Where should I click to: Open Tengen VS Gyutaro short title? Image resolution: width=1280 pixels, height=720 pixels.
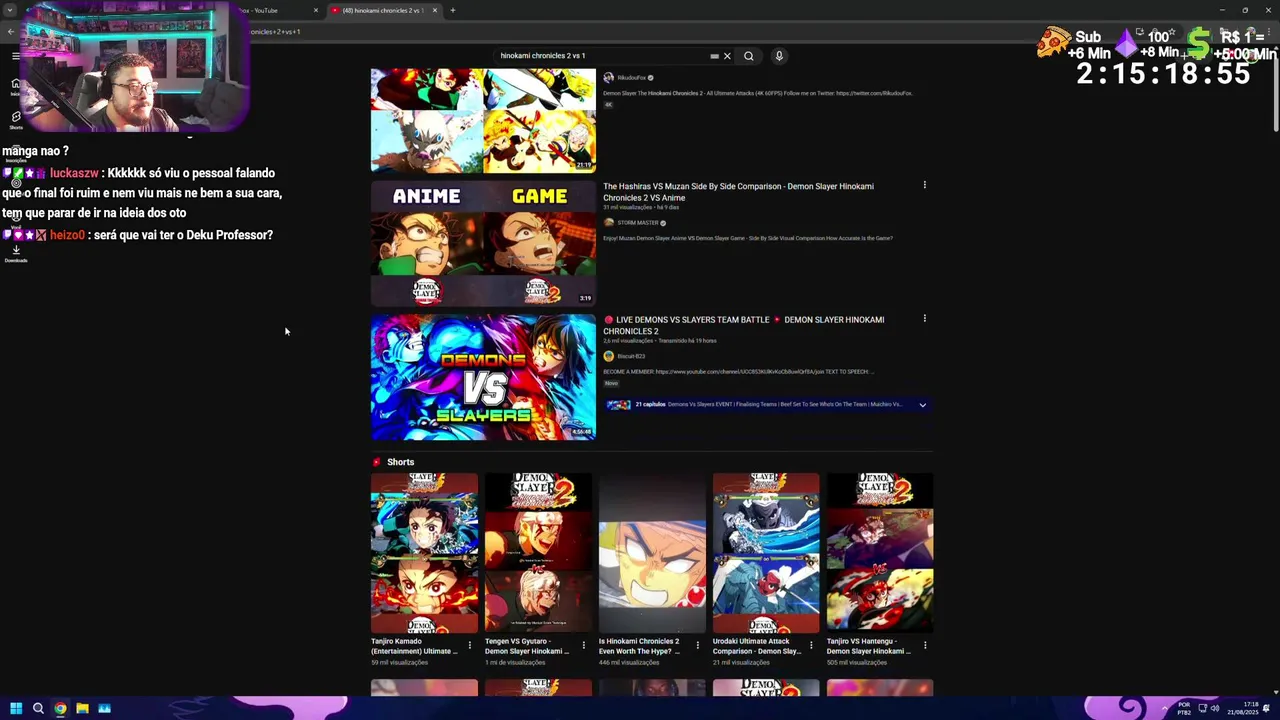(527, 646)
